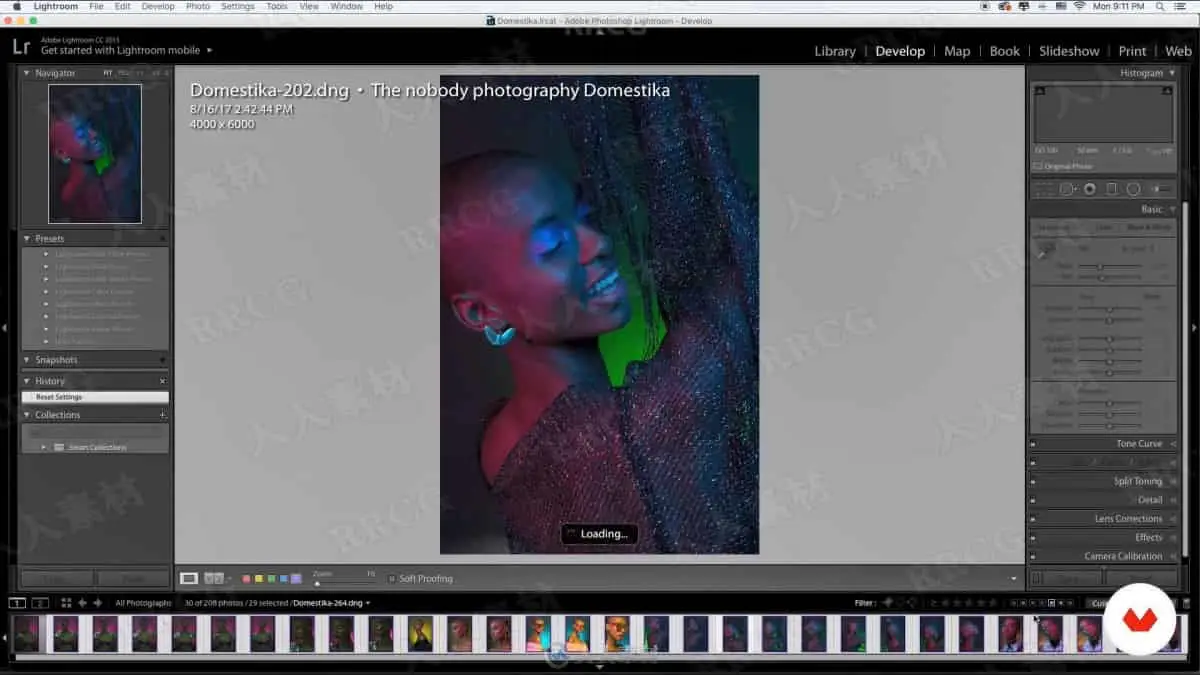Open the toolbar content dropdown arrow
1200x675 pixels.
click(x=1014, y=579)
